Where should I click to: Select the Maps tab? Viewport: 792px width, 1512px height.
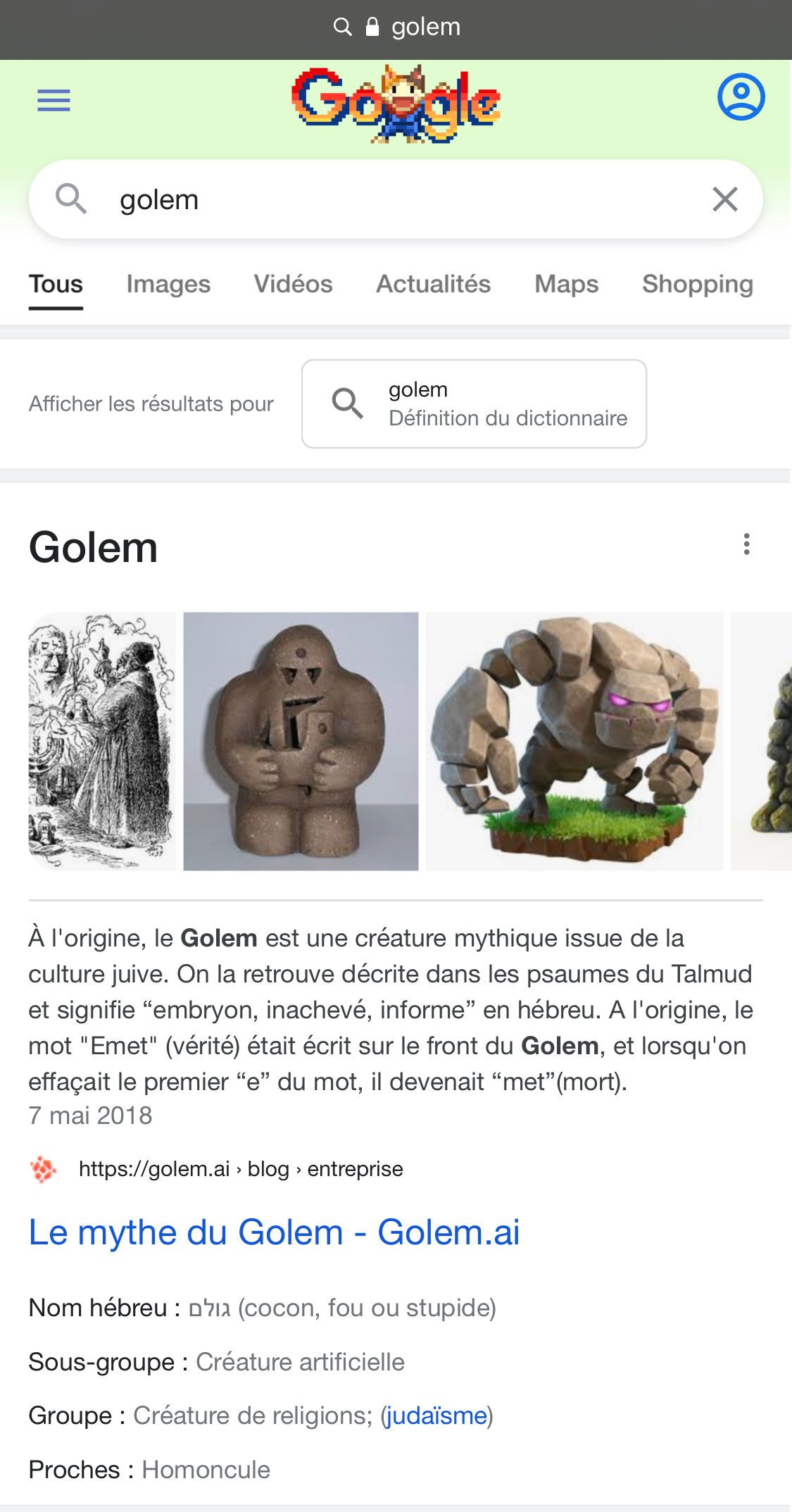click(x=567, y=284)
